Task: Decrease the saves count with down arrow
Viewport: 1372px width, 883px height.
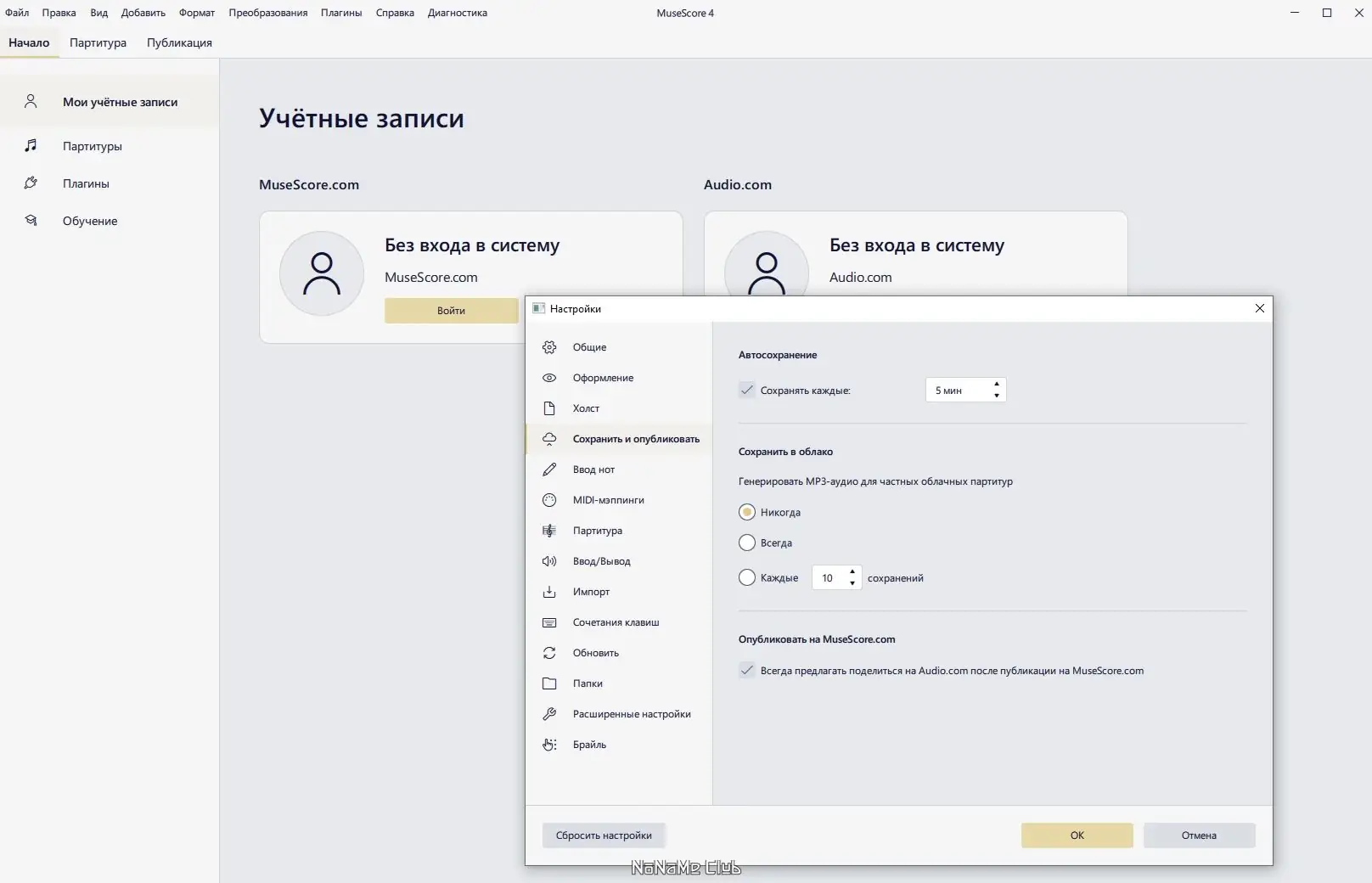Action: (852, 583)
